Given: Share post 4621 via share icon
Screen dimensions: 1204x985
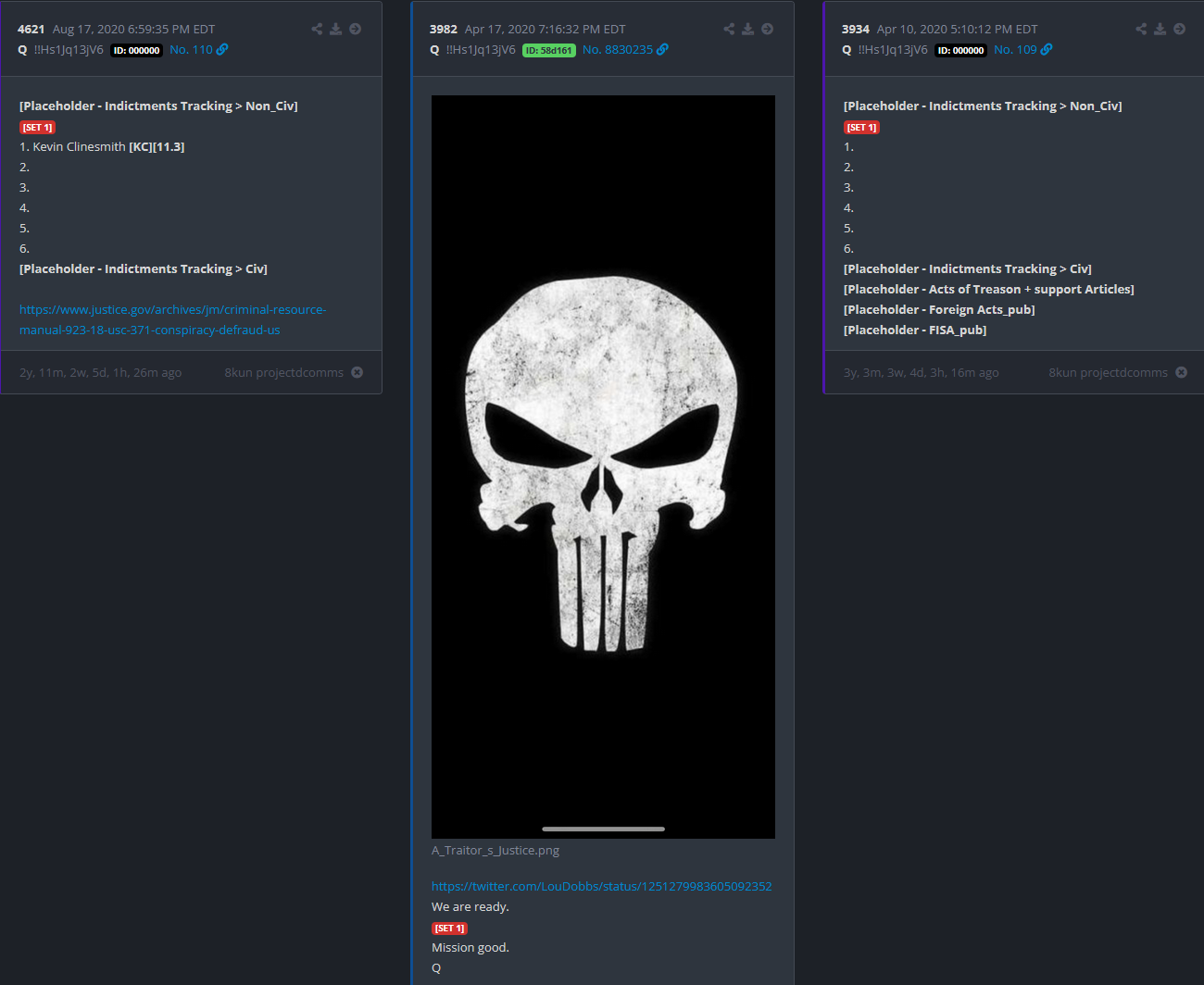Looking at the screenshot, I should (x=317, y=29).
